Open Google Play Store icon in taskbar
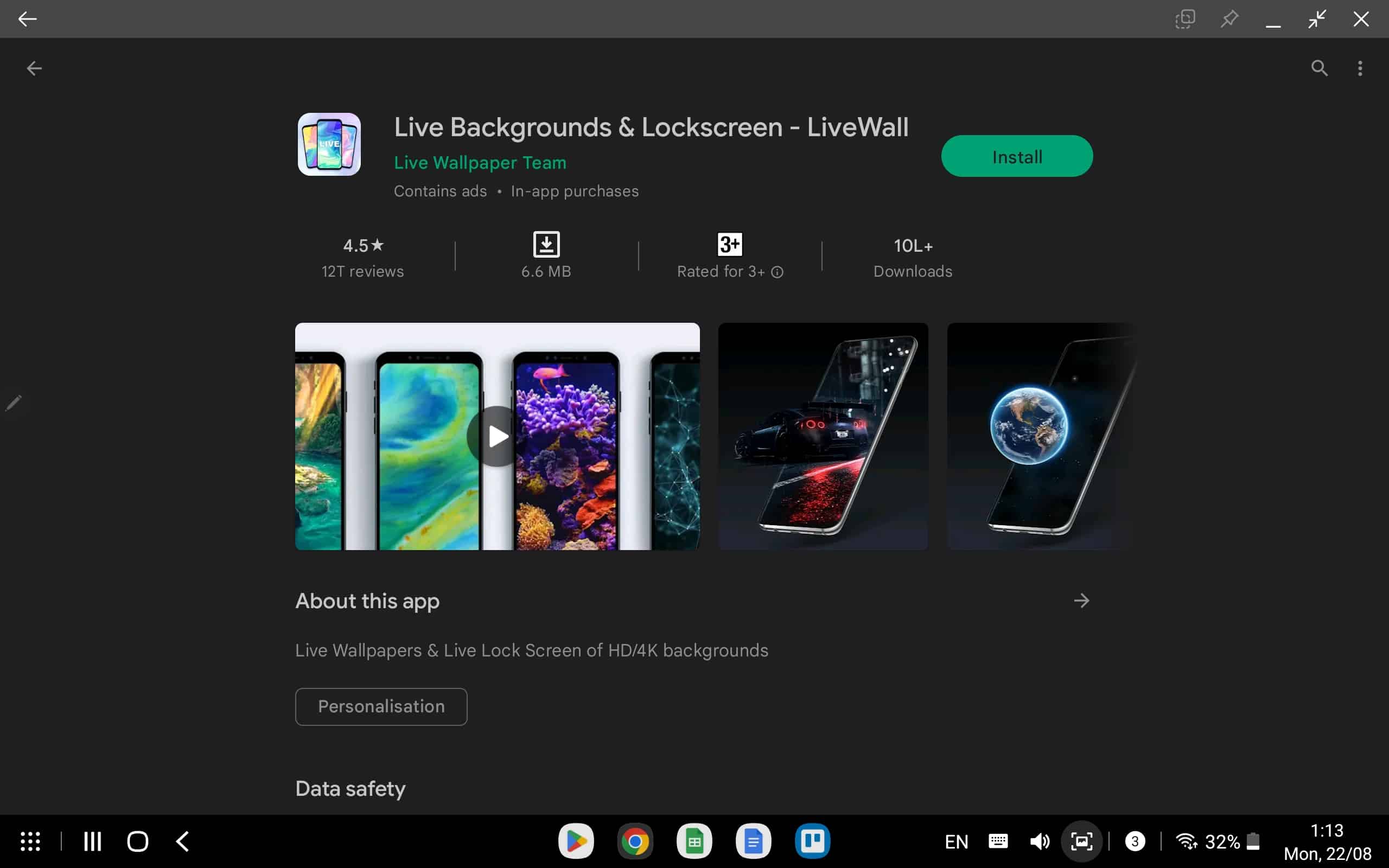 (x=575, y=841)
